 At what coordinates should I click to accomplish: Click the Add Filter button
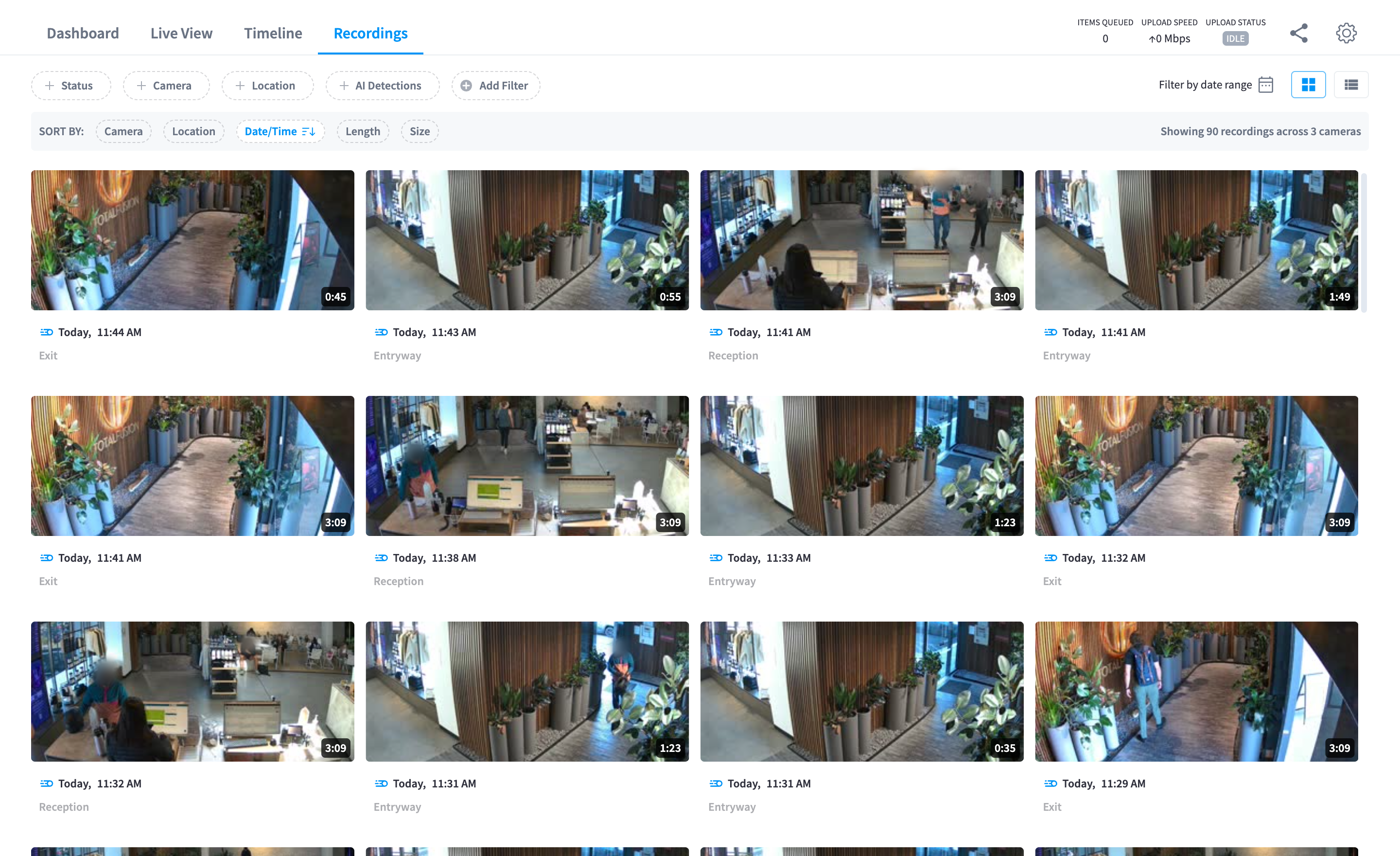[x=496, y=85]
